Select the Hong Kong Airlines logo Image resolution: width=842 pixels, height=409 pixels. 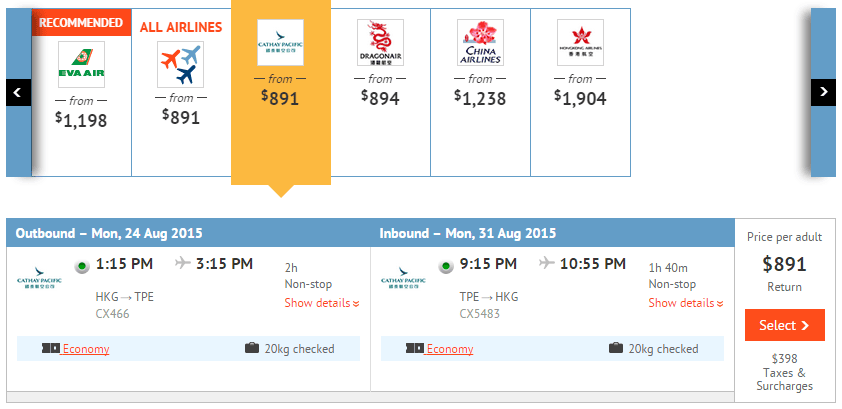pyautogui.click(x=580, y=43)
